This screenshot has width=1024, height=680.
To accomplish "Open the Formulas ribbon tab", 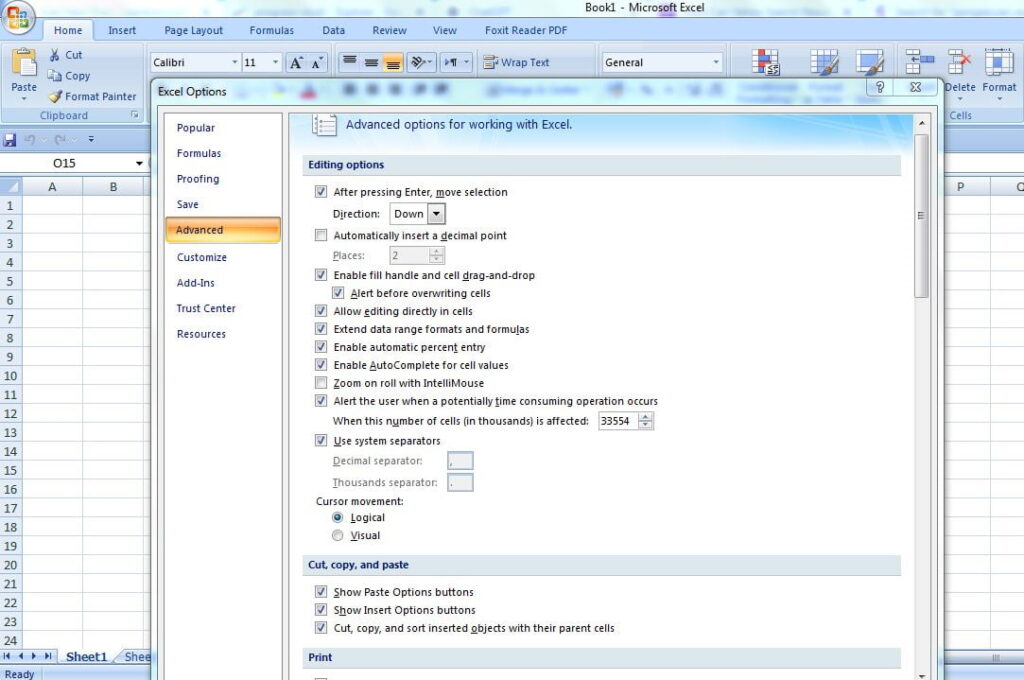I will (272, 31).
